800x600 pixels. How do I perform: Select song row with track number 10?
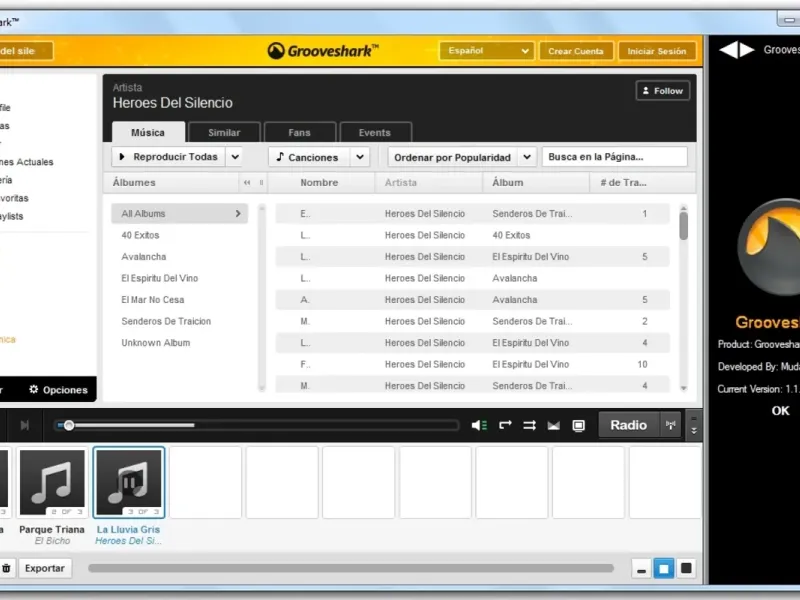point(472,364)
